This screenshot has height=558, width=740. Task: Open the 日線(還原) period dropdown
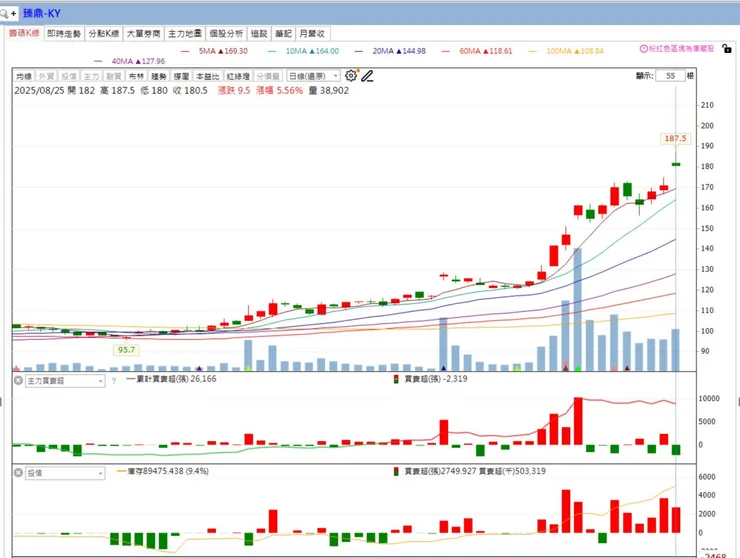coord(313,76)
